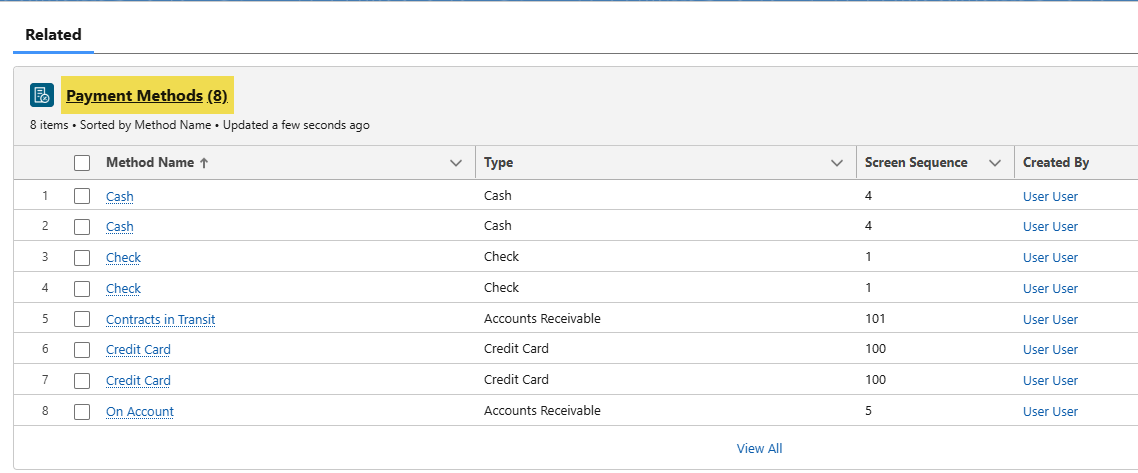Click the Type cell Cash in row 1
1138x473 pixels.
point(498,195)
